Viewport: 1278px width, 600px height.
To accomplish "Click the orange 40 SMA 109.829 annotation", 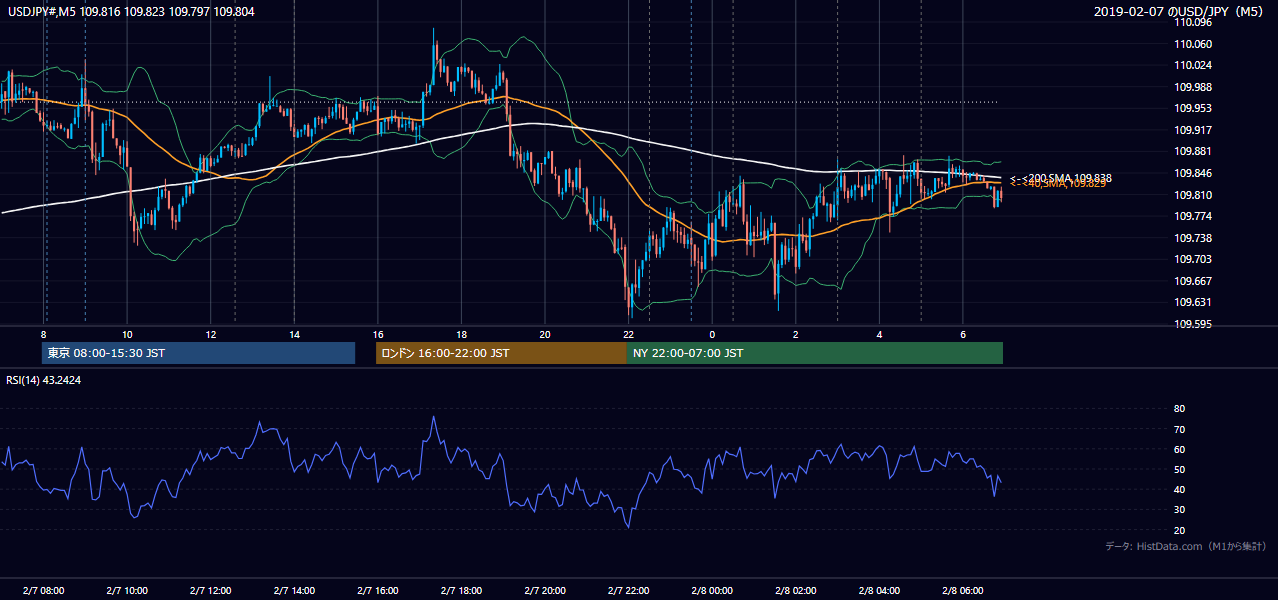I will (1057, 184).
